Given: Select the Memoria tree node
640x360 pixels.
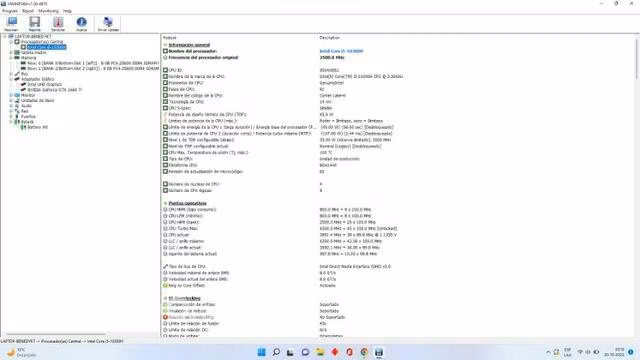Looking at the screenshot, I should coord(29,58).
